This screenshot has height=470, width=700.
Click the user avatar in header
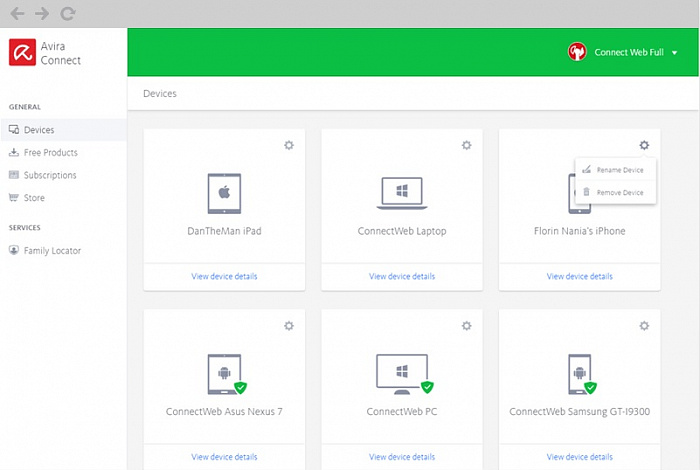[577, 52]
